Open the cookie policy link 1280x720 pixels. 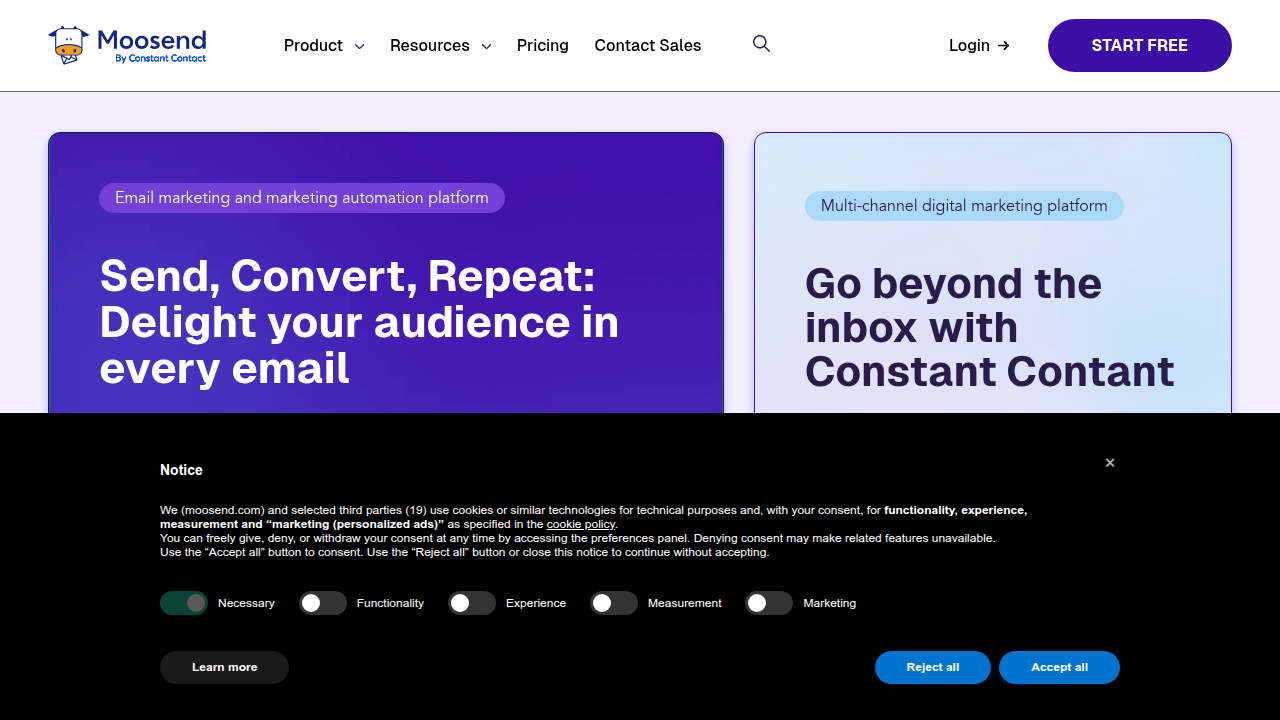coord(581,524)
